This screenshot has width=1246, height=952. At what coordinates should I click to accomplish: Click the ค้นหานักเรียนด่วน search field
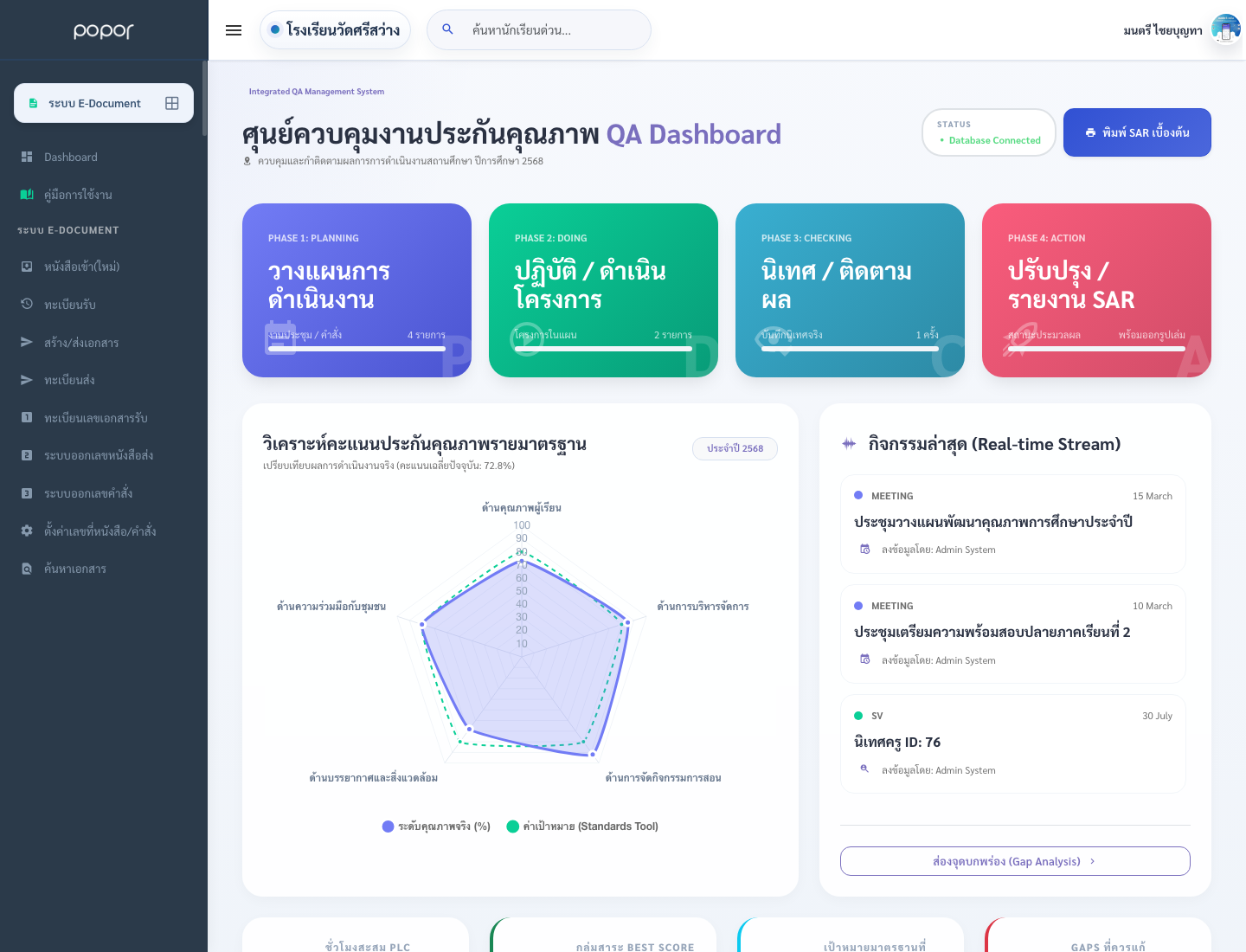538,30
